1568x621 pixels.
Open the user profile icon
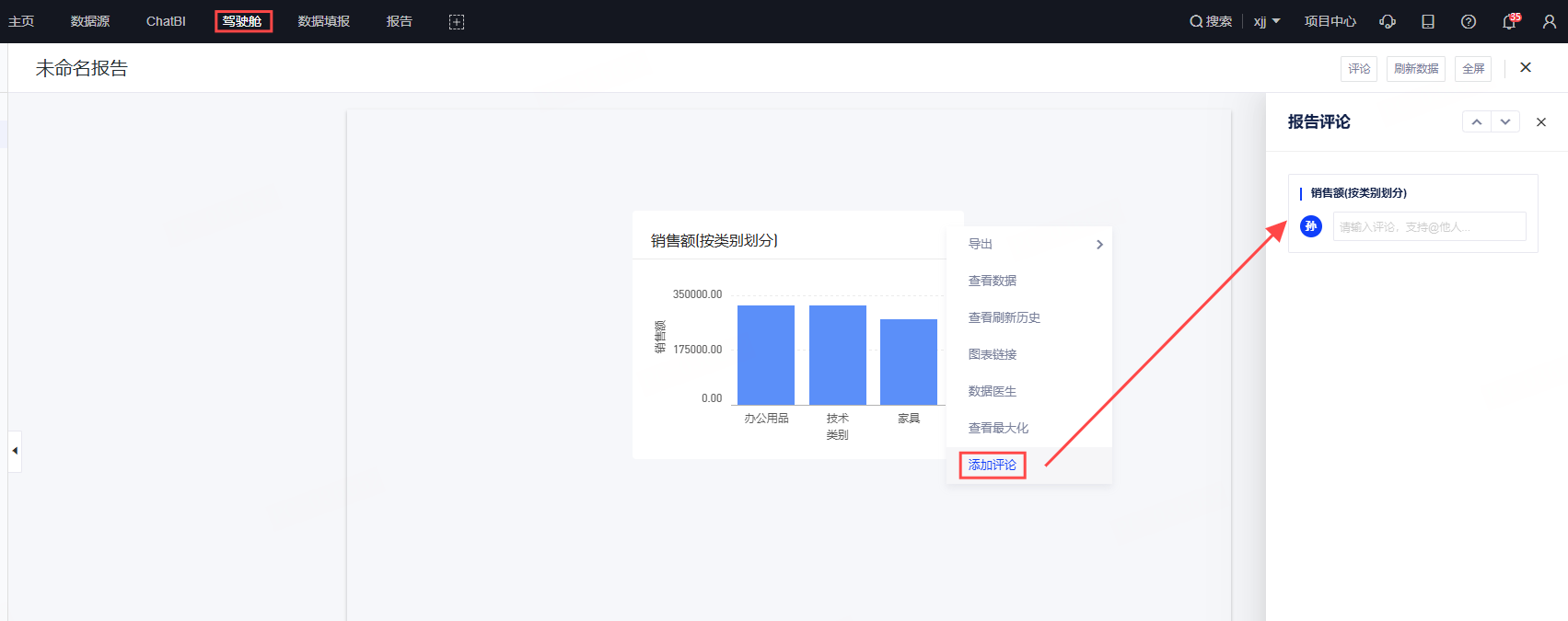pos(1550,21)
